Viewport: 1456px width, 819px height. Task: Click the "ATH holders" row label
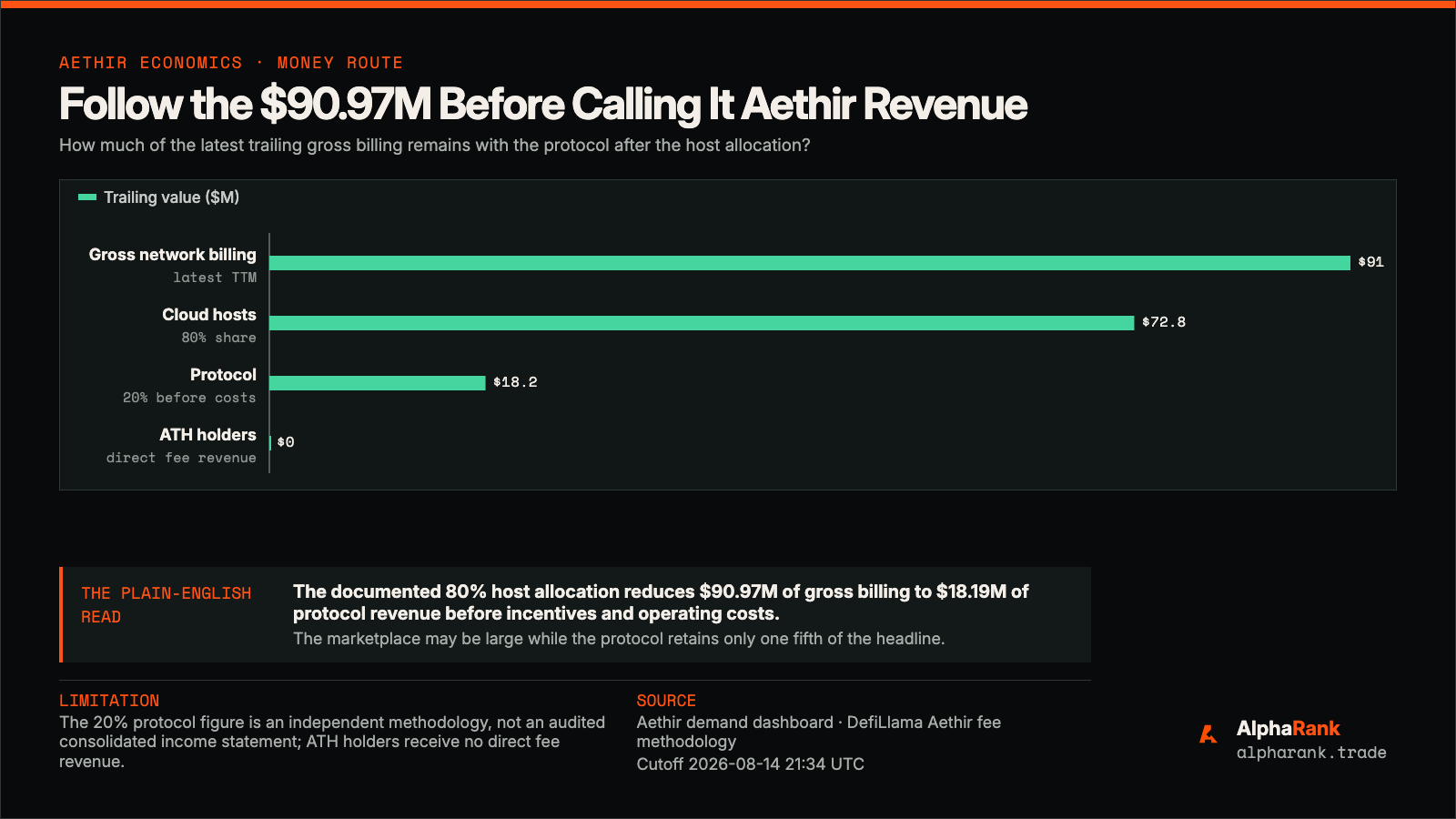click(x=207, y=435)
